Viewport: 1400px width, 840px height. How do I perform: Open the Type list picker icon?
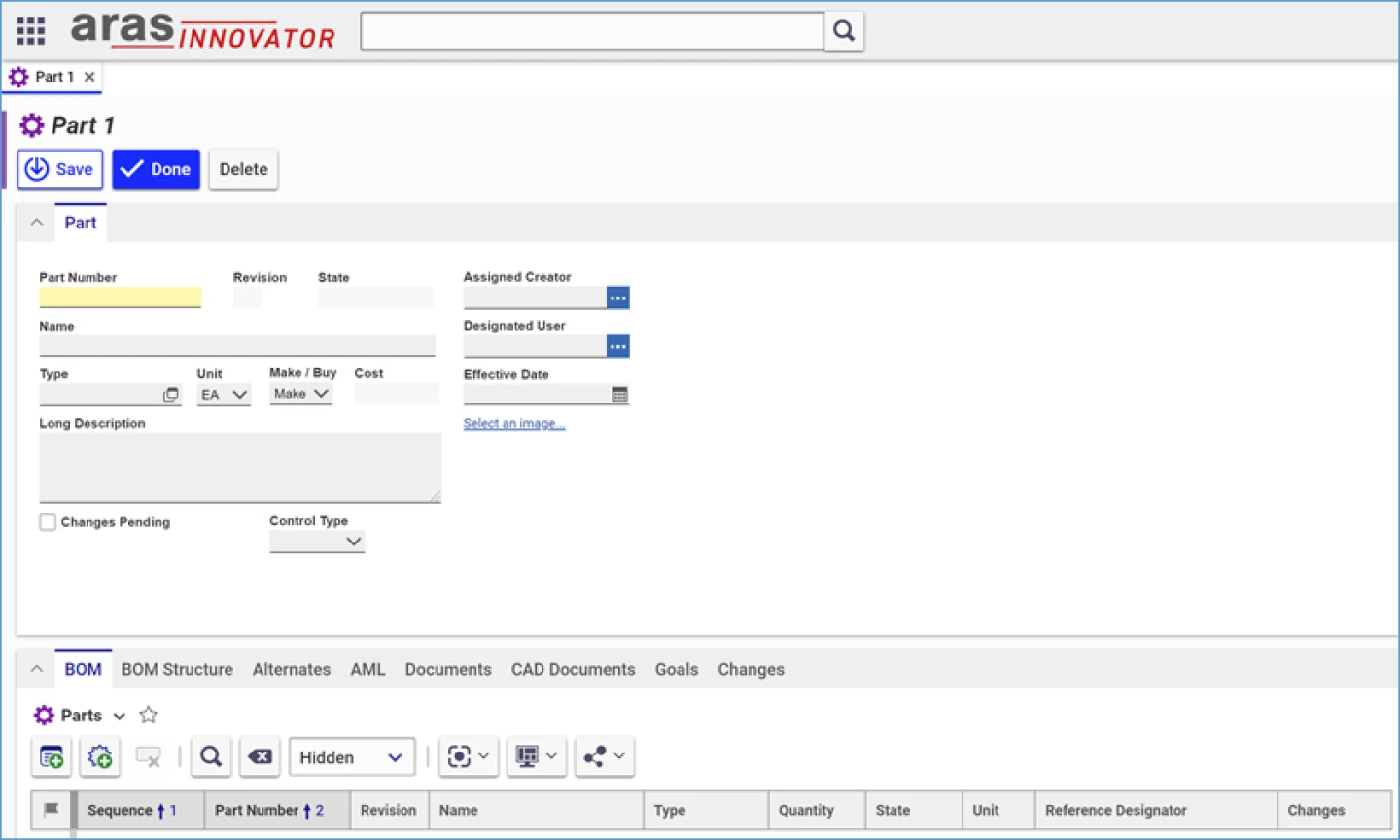pos(171,395)
